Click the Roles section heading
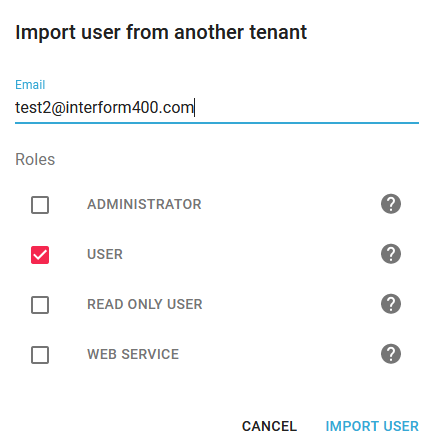The height and width of the screenshot is (447, 433). click(x=35, y=159)
